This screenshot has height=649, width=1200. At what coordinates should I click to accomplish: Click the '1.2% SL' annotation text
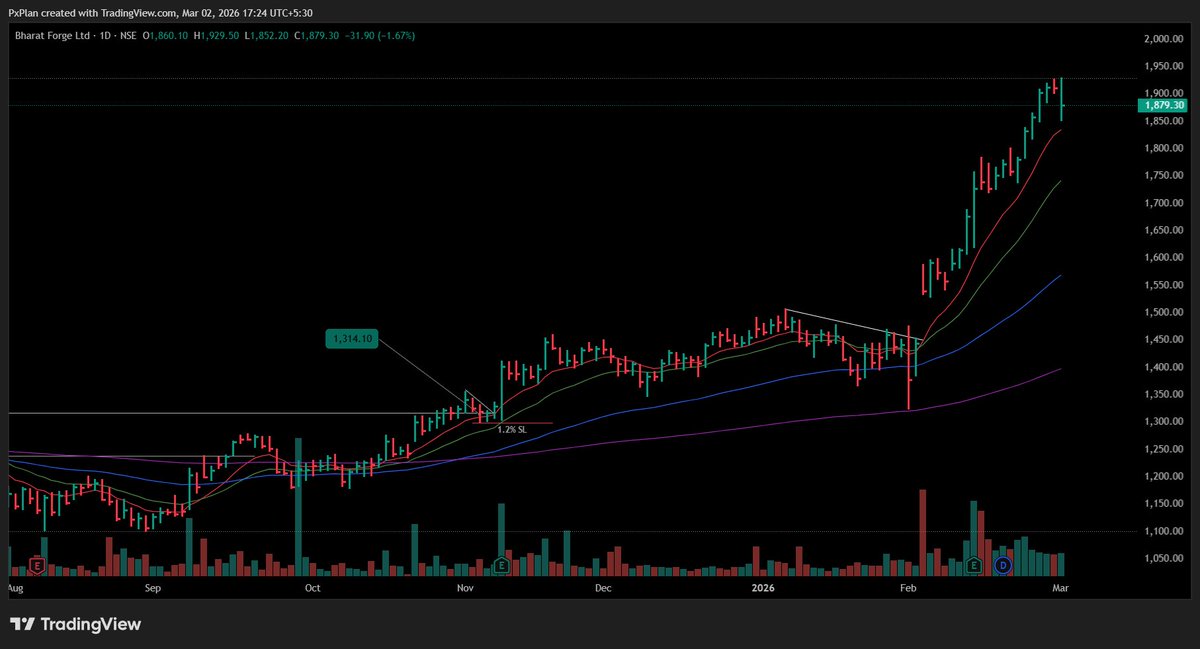[x=511, y=429]
